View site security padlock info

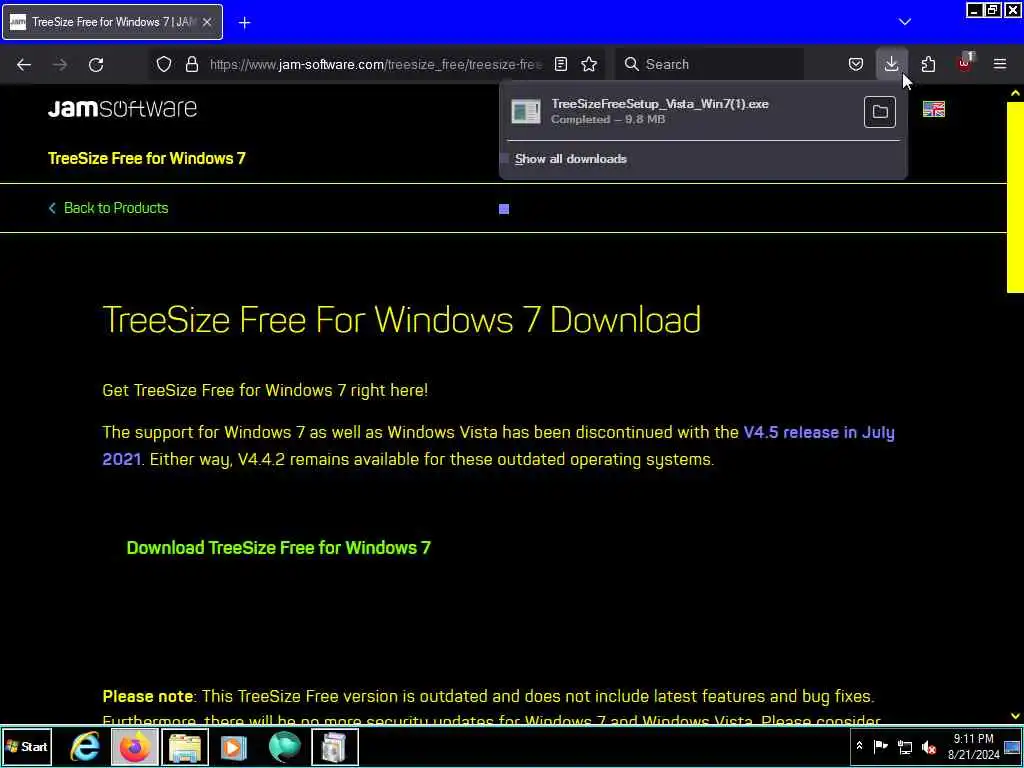coord(191,64)
